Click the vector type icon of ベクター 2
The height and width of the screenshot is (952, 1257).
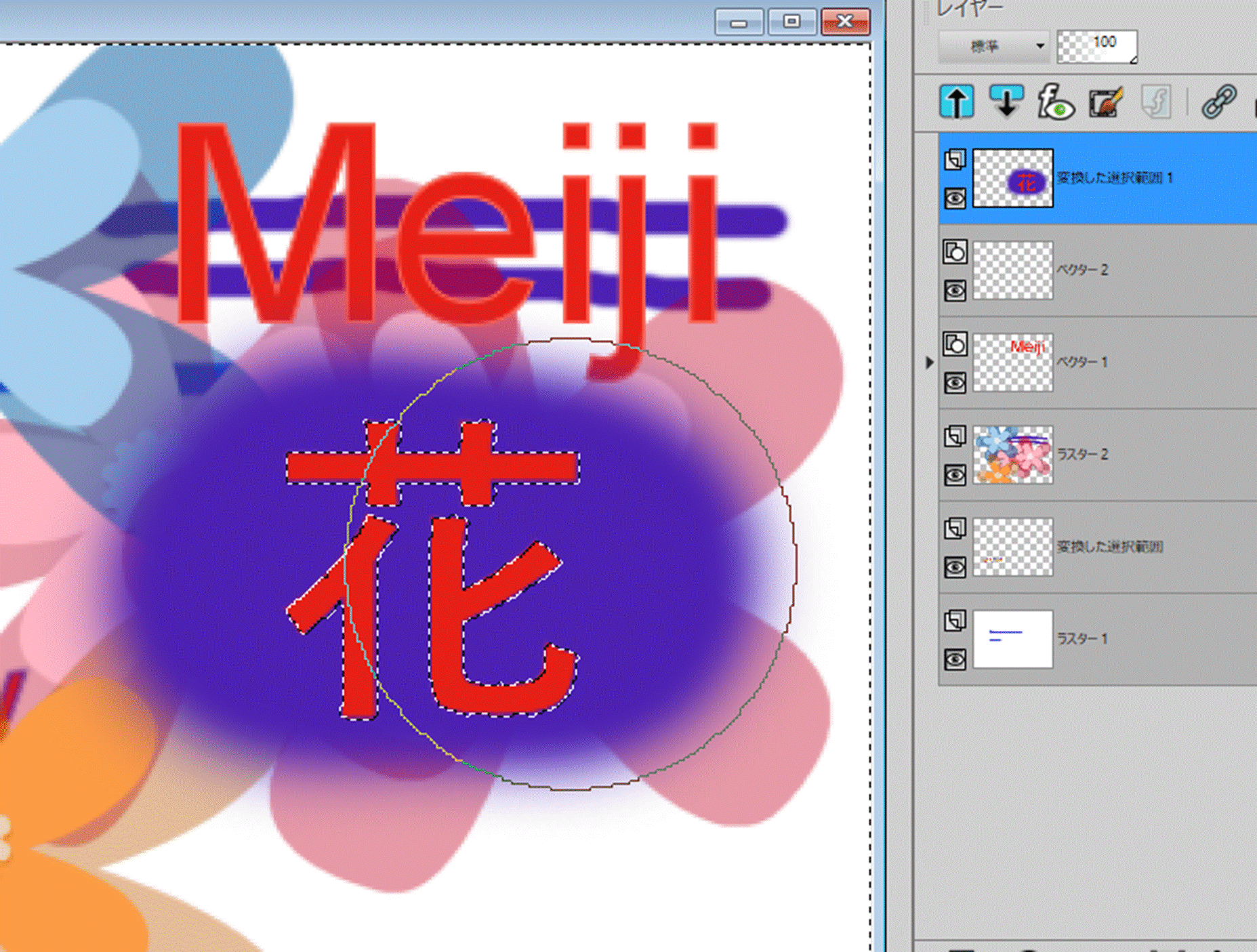[955, 252]
